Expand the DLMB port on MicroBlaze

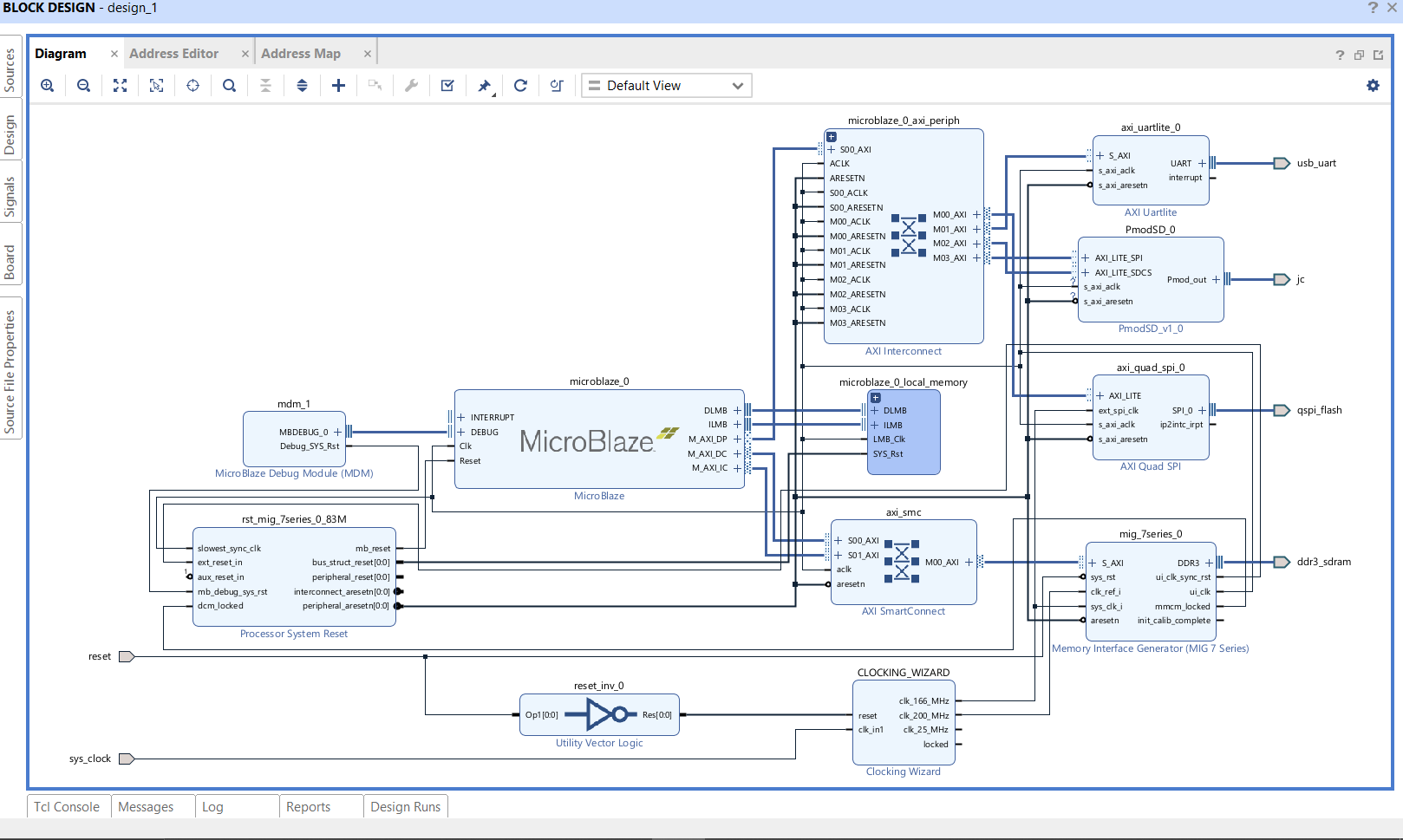738,411
